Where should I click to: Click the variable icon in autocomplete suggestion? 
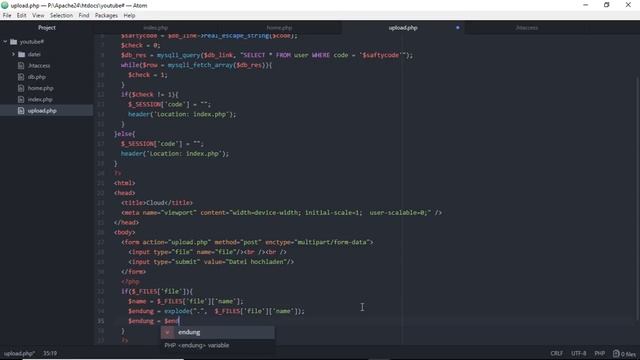tap(167, 333)
